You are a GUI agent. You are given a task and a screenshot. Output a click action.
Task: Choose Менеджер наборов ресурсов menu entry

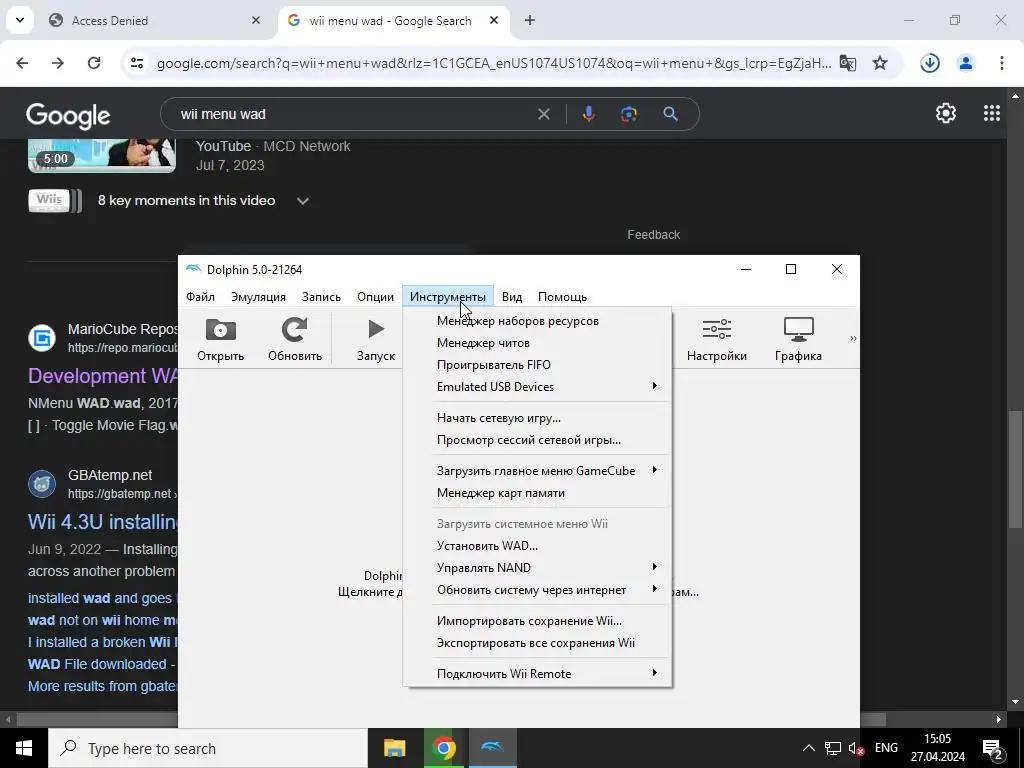coord(537,321)
